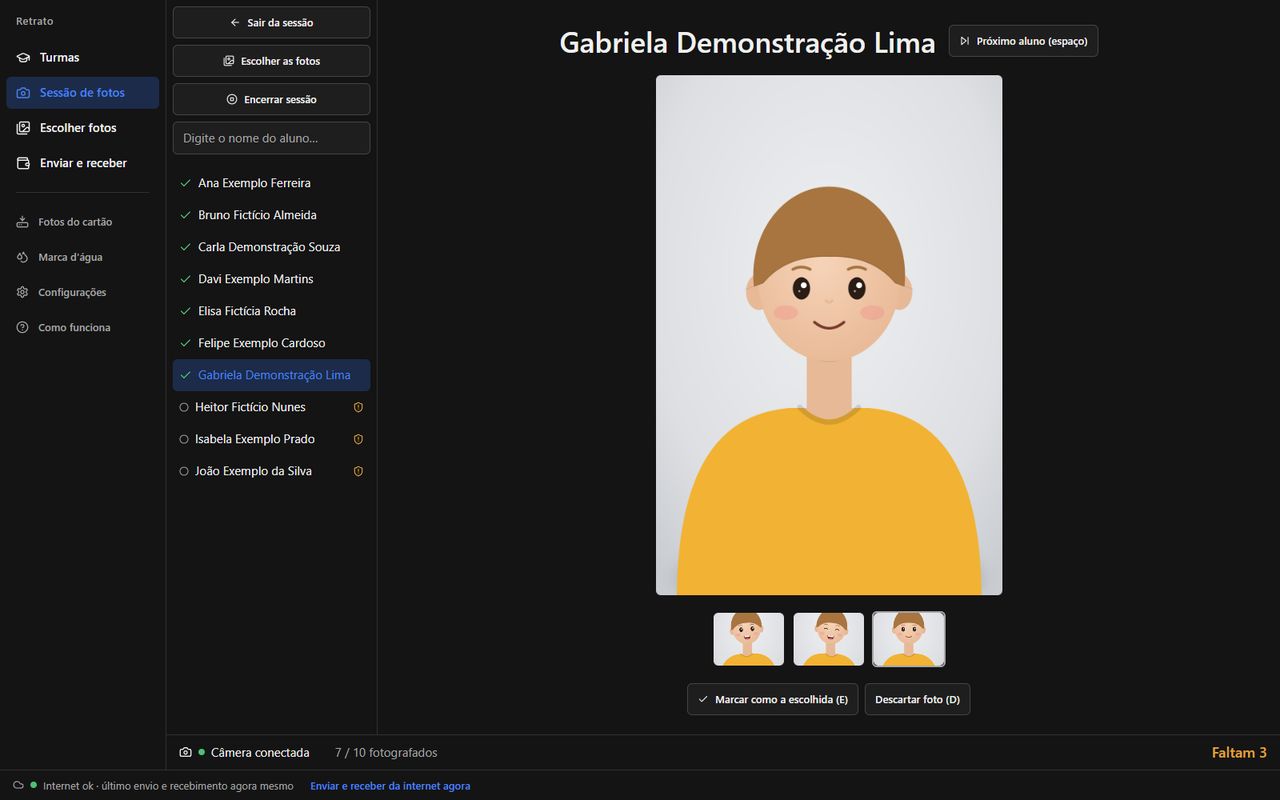1280x800 pixels.
Task: Select Heitor Fictício Nunes in list
Action: (271, 407)
